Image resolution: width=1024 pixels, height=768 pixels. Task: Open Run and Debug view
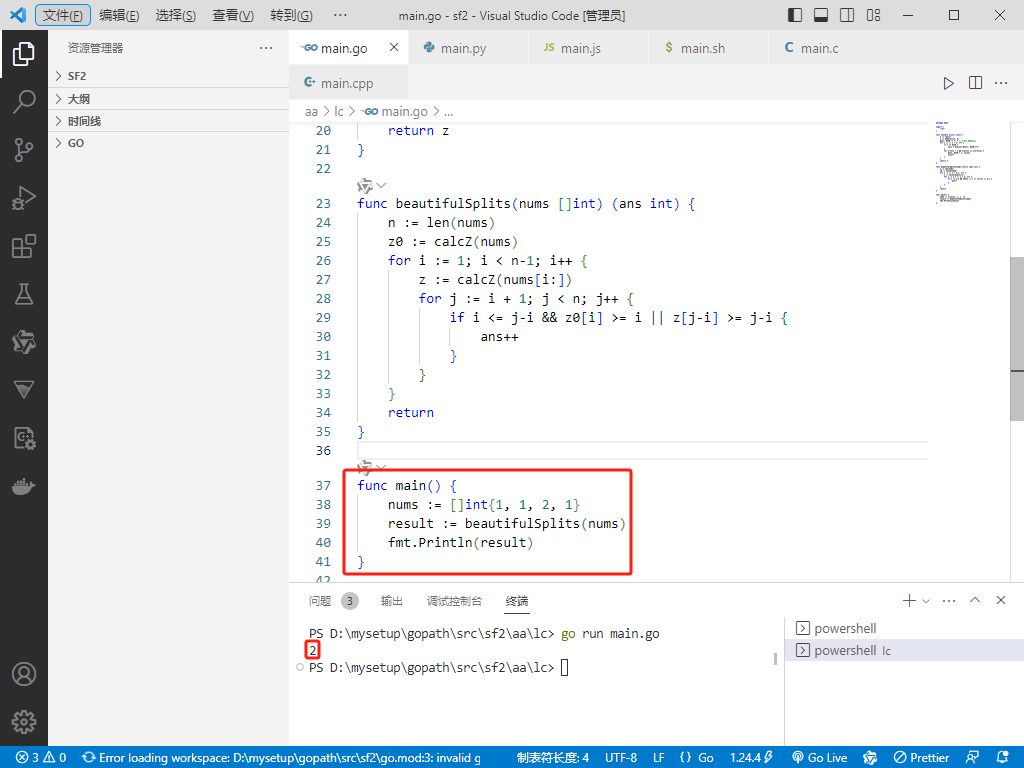tap(24, 198)
